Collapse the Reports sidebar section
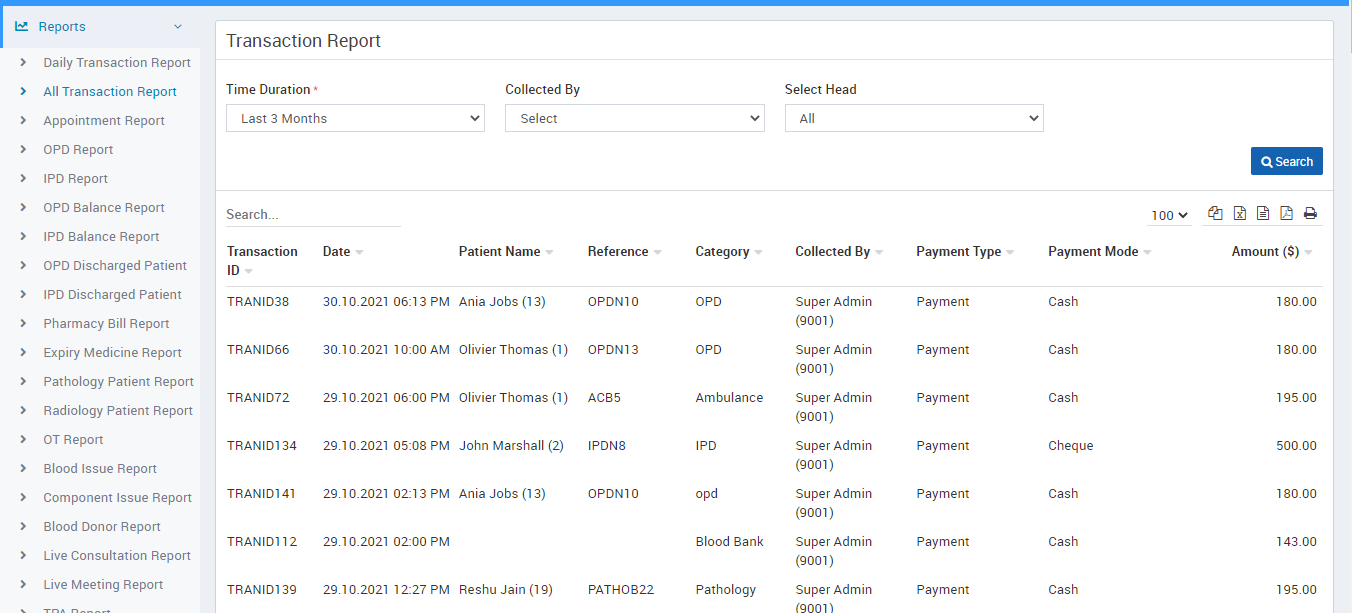 (178, 27)
